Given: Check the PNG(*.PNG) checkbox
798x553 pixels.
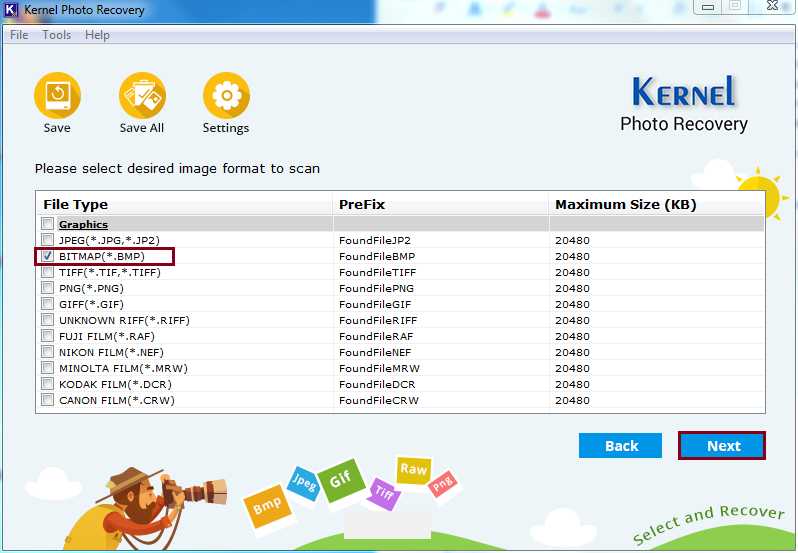Looking at the screenshot, I should tap(47, 288).
